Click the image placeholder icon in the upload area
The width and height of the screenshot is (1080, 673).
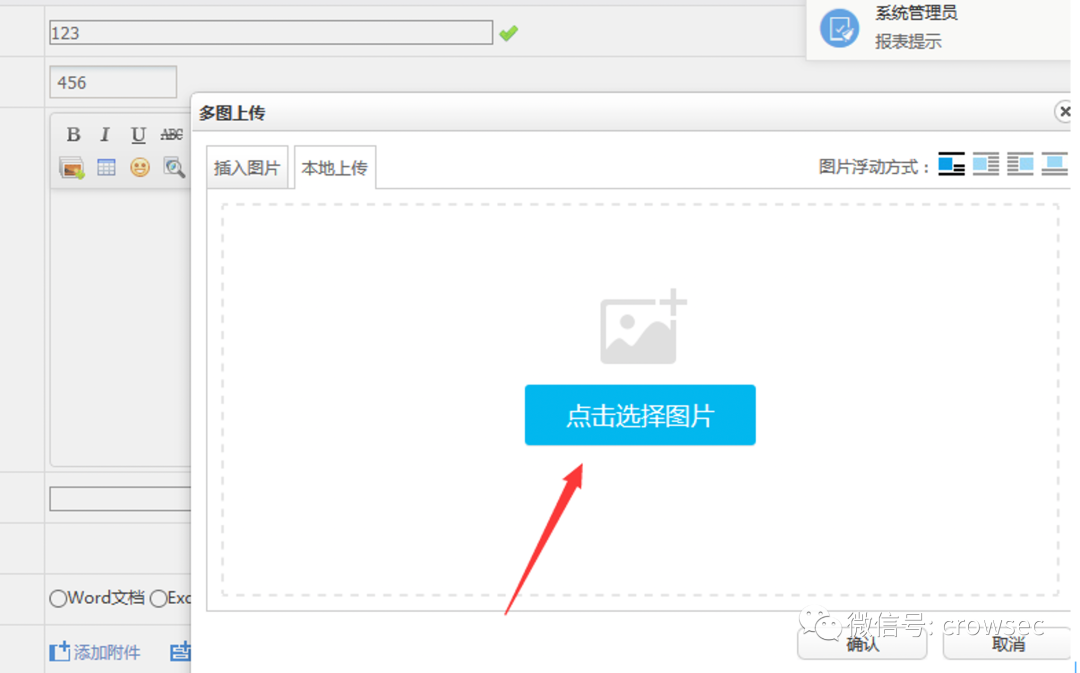tap(643, 327)
